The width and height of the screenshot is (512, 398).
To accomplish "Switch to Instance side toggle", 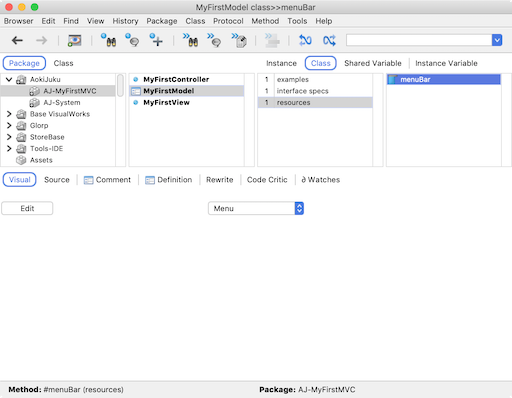I will pos(281,63).
